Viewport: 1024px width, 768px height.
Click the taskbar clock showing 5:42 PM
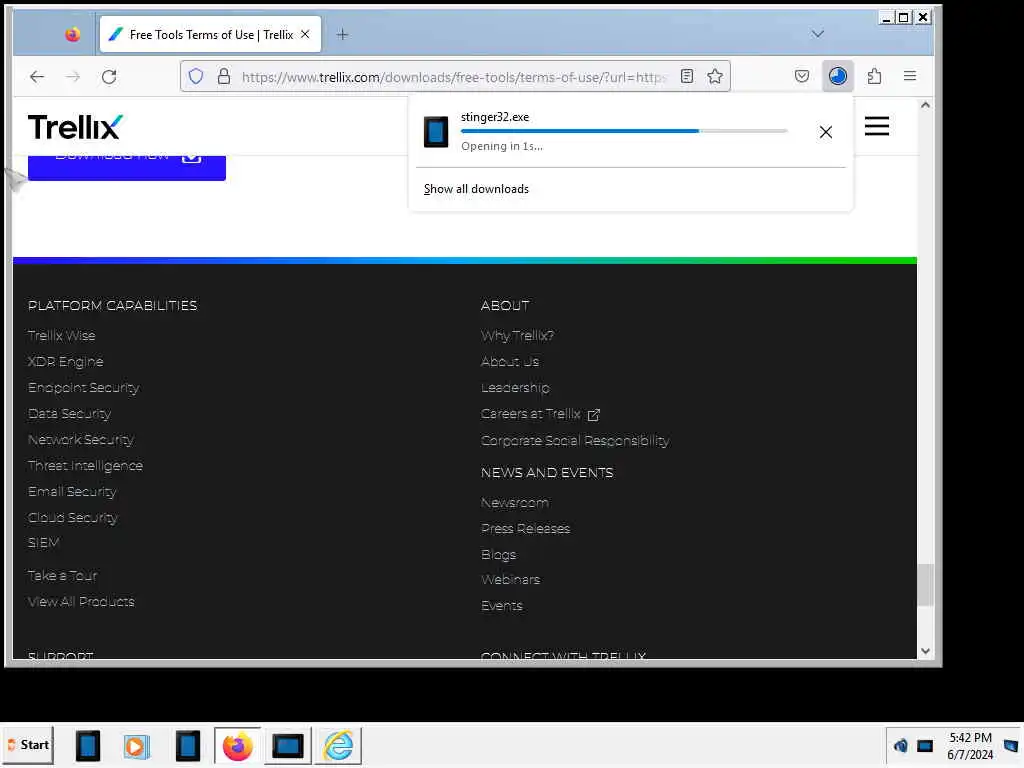tap(970, 746)
